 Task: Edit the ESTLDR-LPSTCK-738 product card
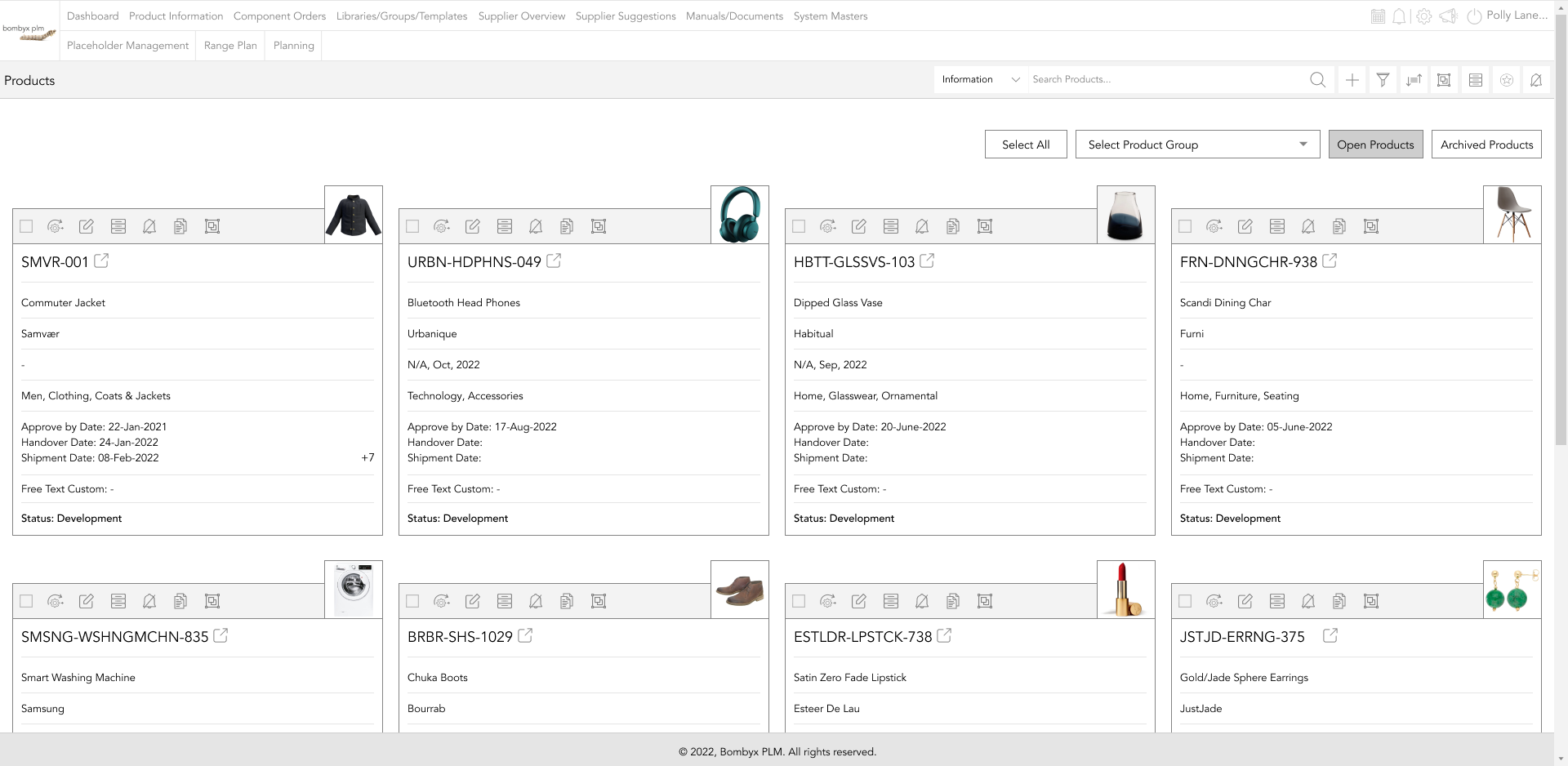pos(858,601)
